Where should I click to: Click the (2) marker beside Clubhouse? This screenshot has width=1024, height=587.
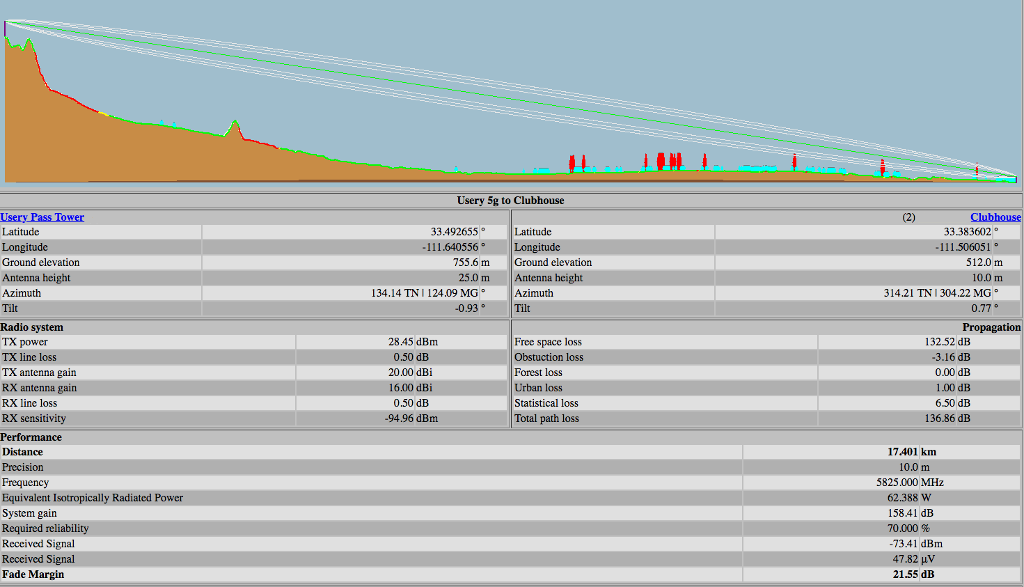908,217
